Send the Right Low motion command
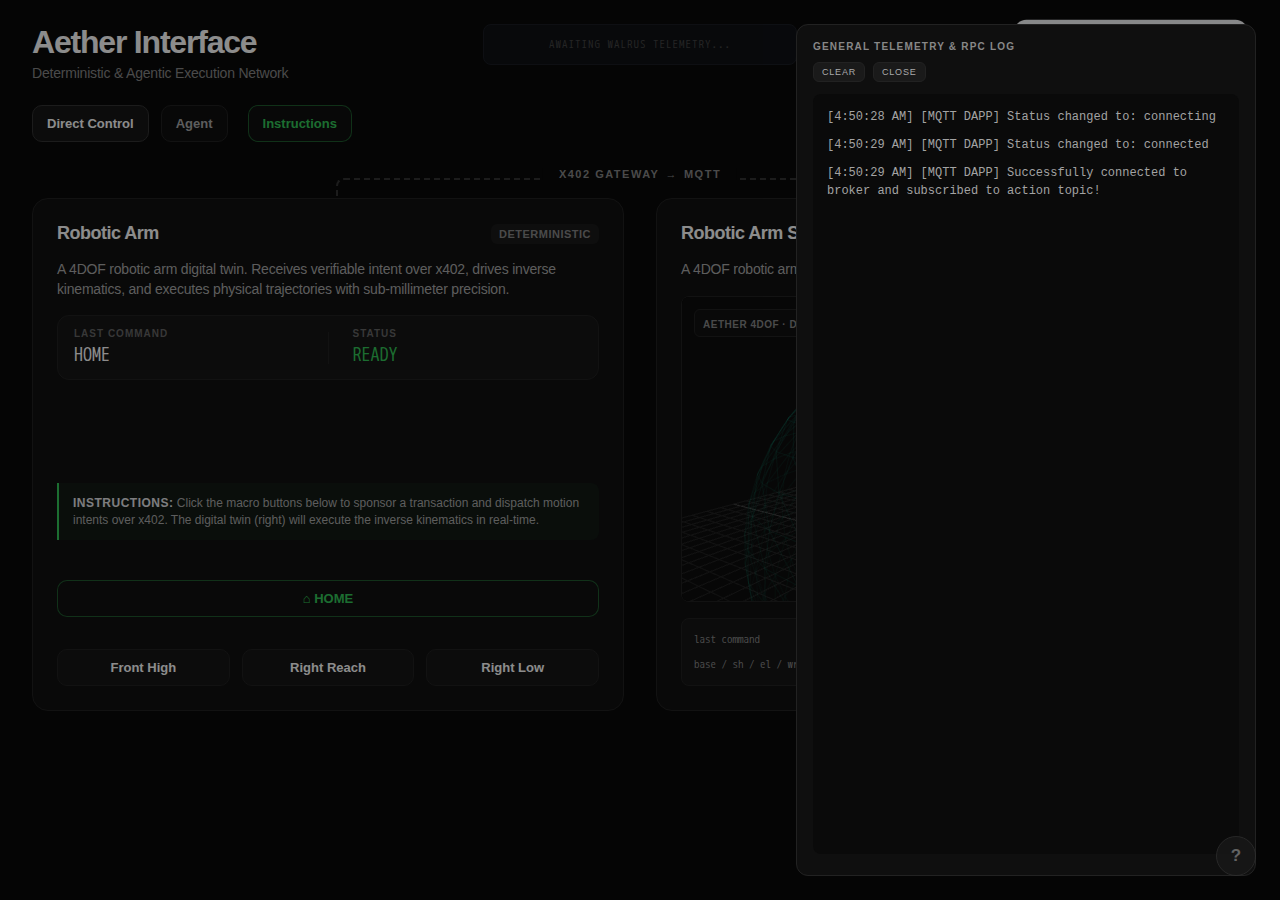The image size is (1280, 900). point(513,668)
